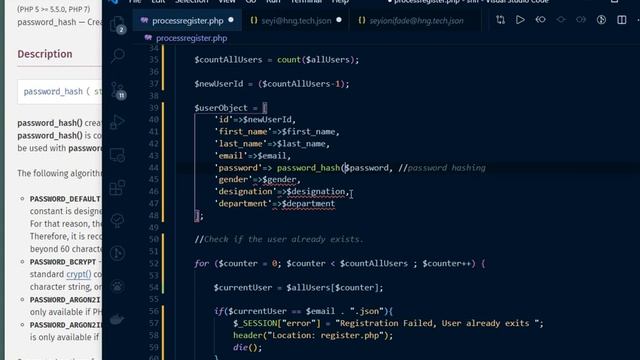Image resolution: width=640 pixels, height=360 pixels.
Task: Click the Description heading in browser
Action: pos(45,54)
